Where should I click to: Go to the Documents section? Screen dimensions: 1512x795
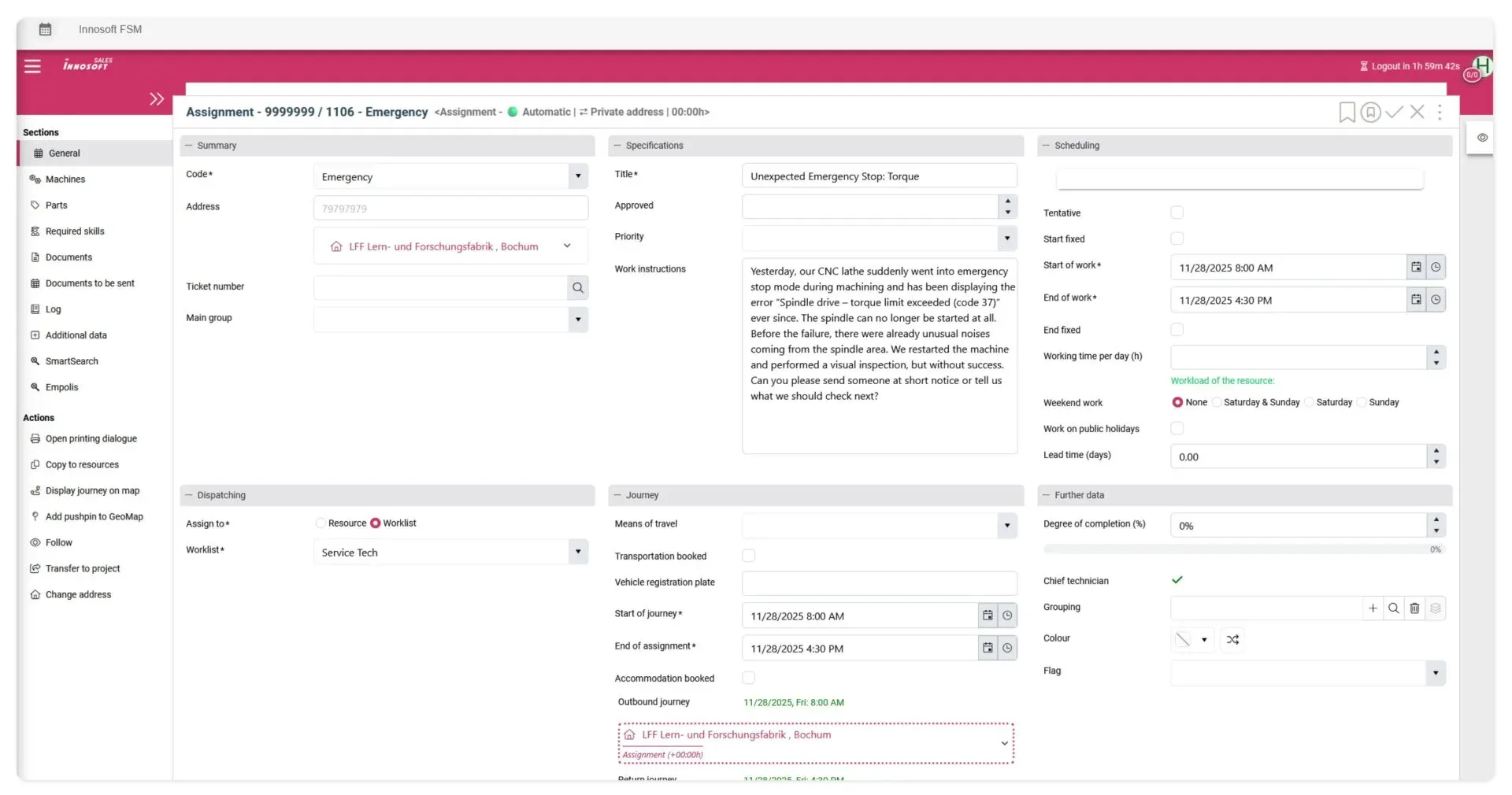[69, 257]
